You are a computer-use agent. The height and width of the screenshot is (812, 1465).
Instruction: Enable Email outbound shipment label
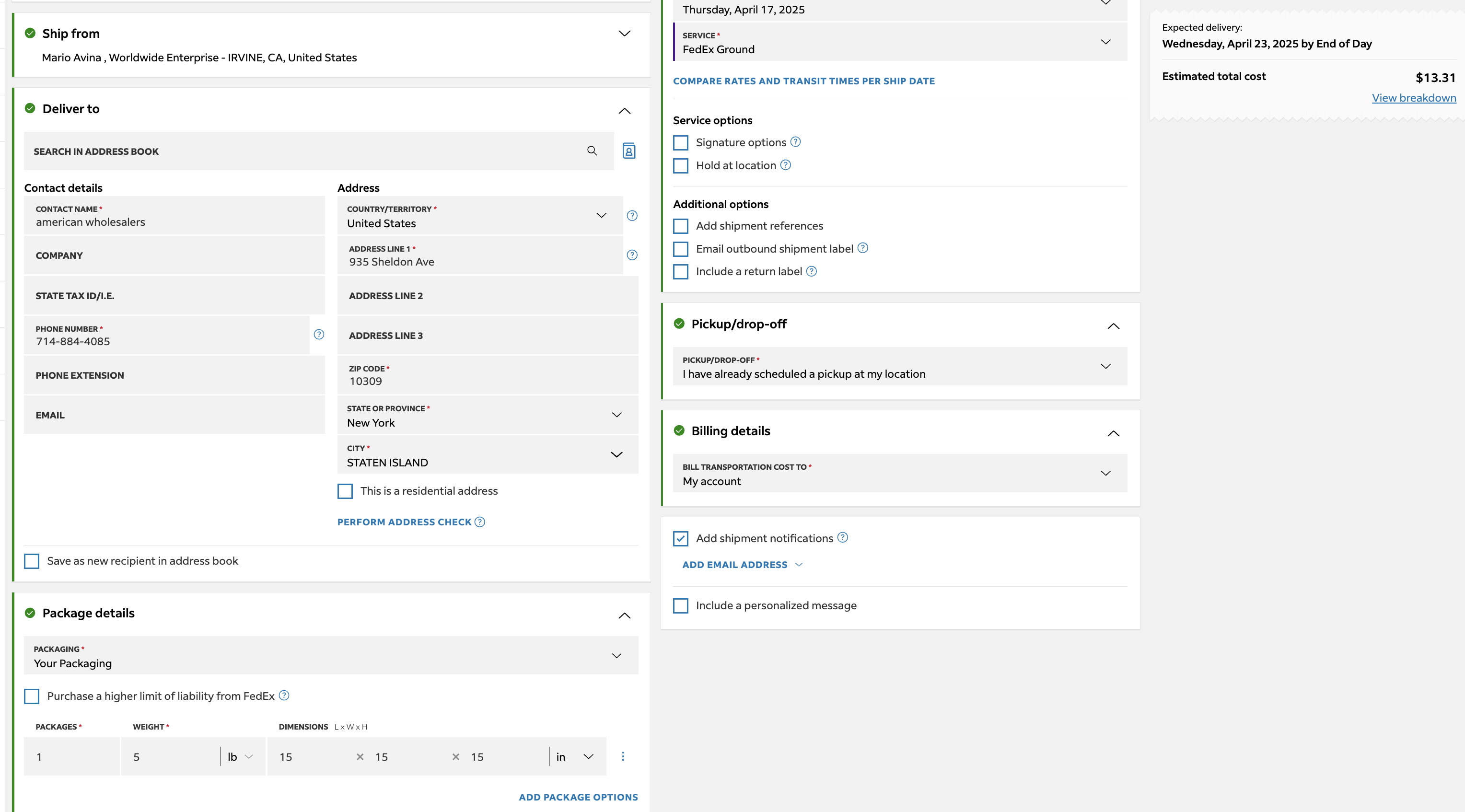681,249
